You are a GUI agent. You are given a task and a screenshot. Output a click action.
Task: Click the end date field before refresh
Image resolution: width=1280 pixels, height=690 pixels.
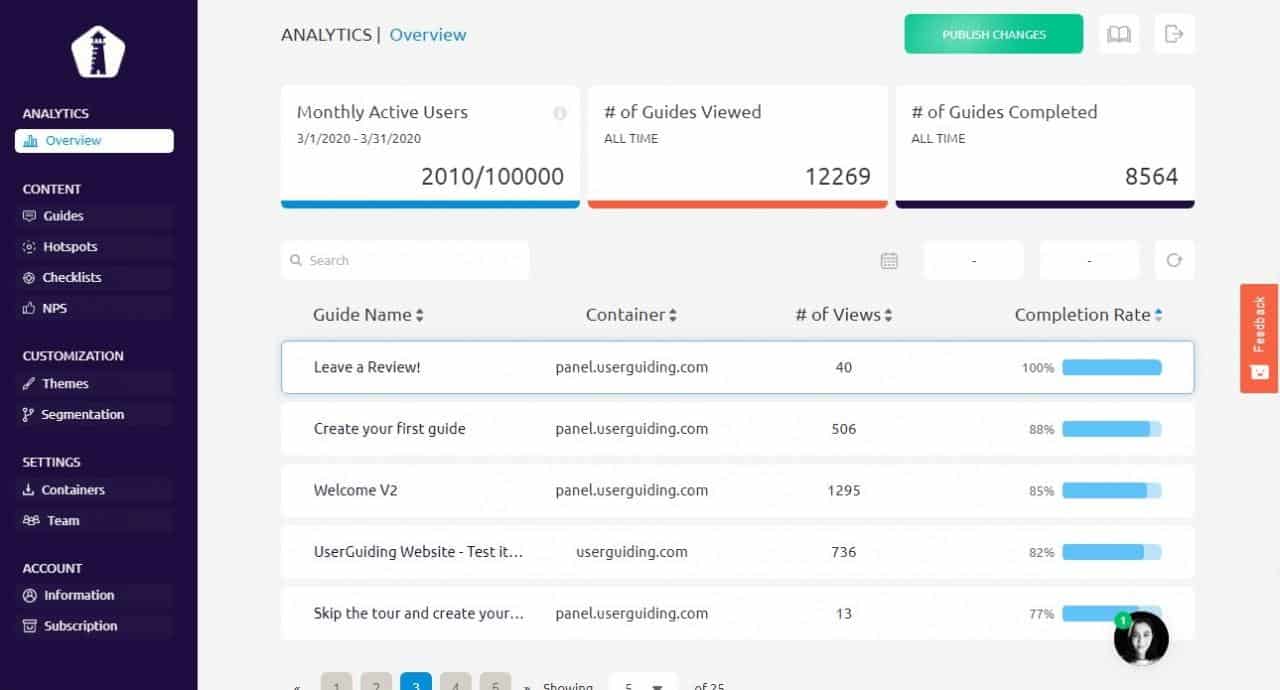point(1089,261)
